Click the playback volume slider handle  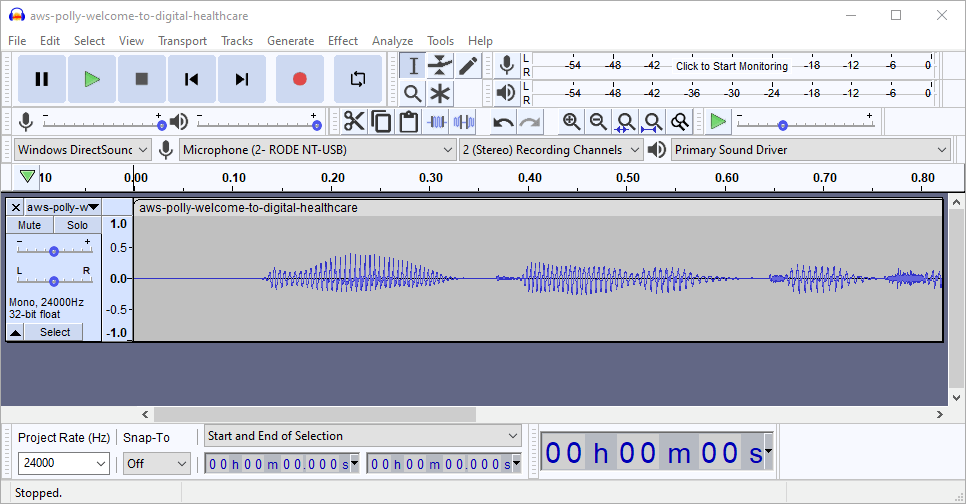click(x=317, y=125)
